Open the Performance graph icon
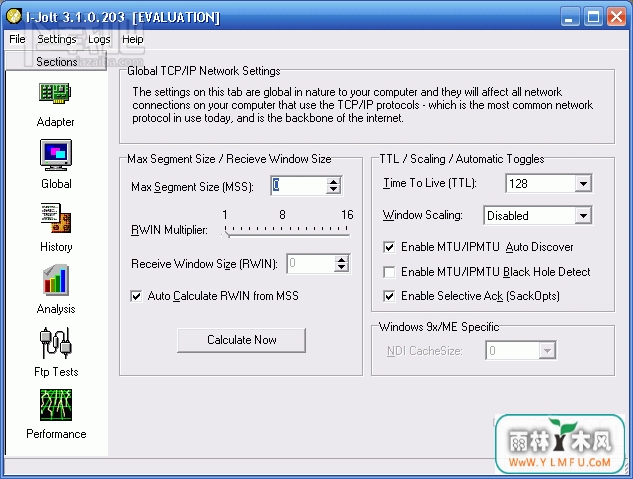 [56, 405]
